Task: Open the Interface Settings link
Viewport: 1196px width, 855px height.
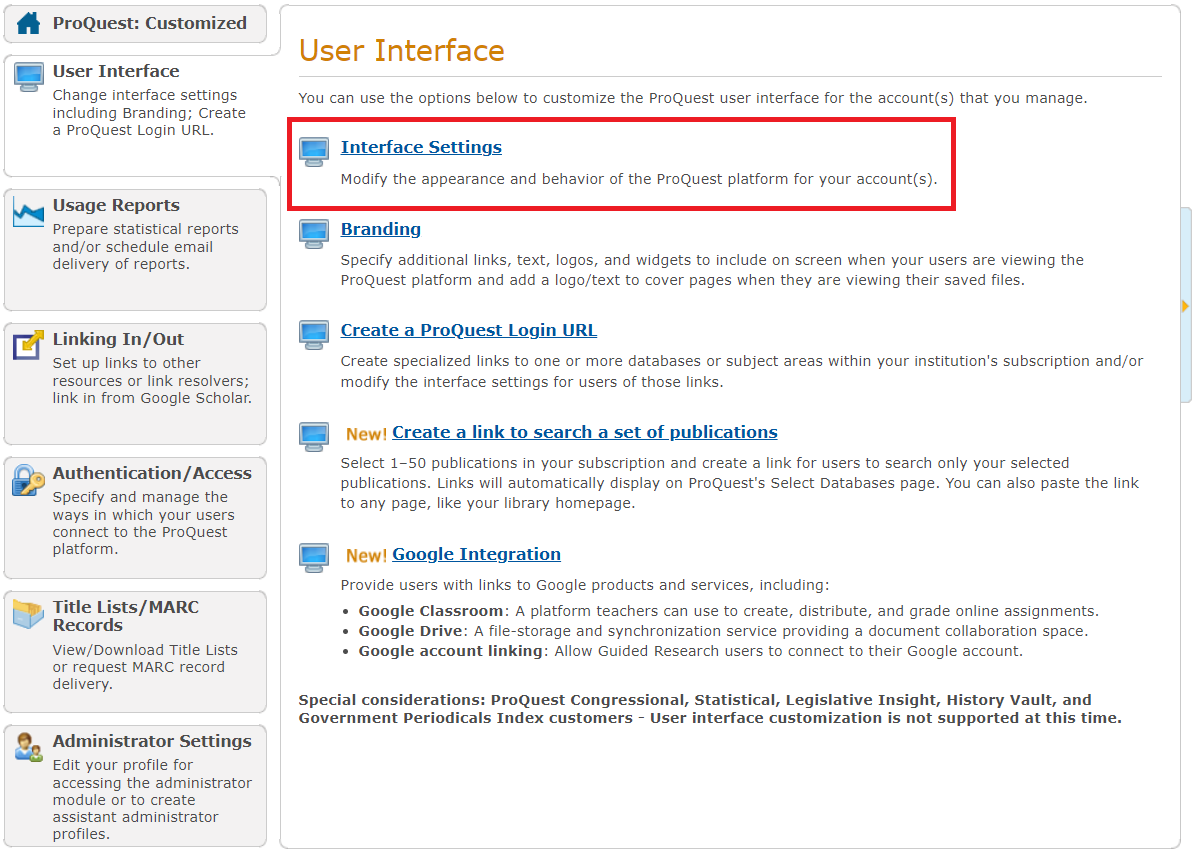Action: [421, 147]
